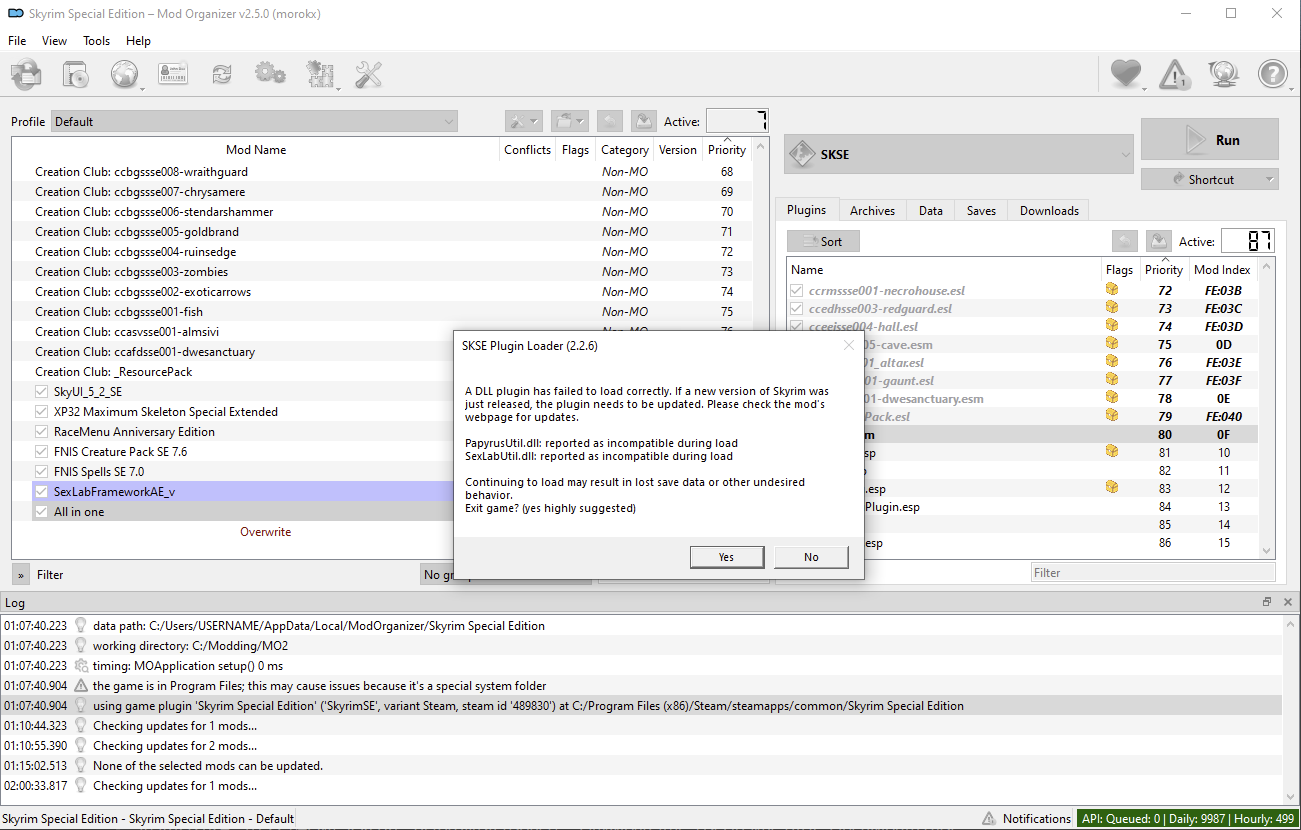Click the Refresh arrows toolbar icon

click(x=222, y=74)
